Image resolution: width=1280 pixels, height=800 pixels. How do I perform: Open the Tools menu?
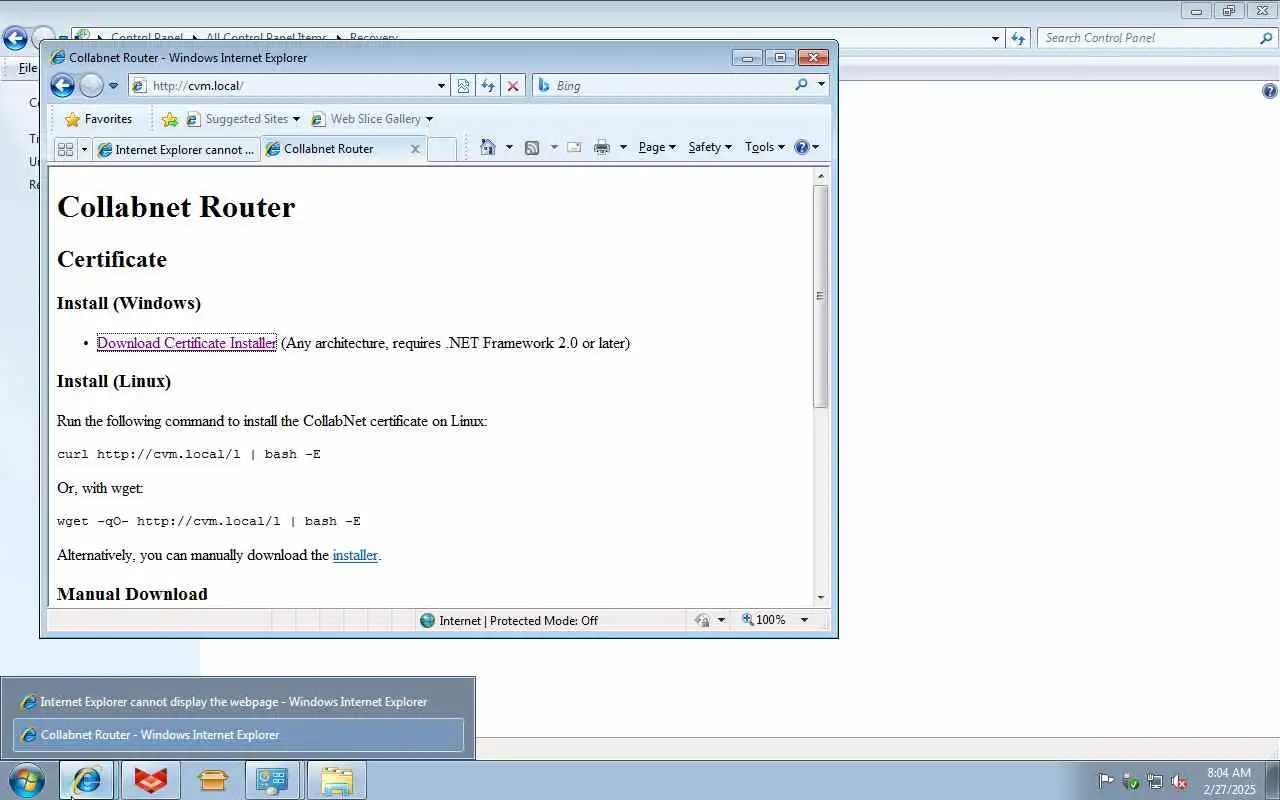(x=765, y=147)
